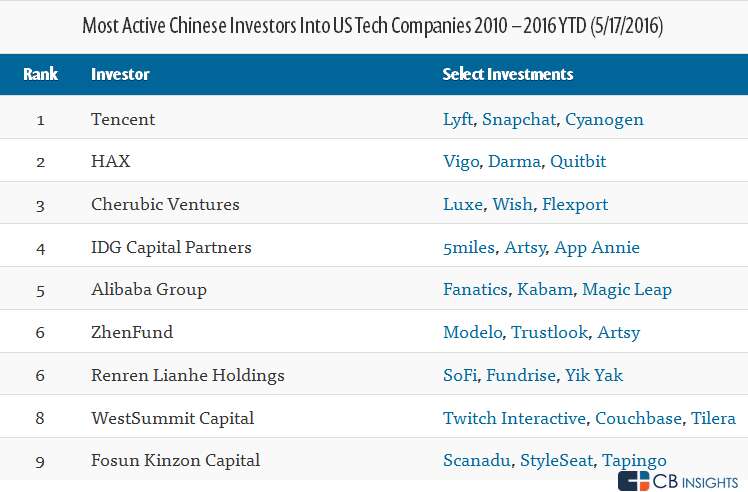
Task: Click the Investor column header
Action: click(118, 75)
